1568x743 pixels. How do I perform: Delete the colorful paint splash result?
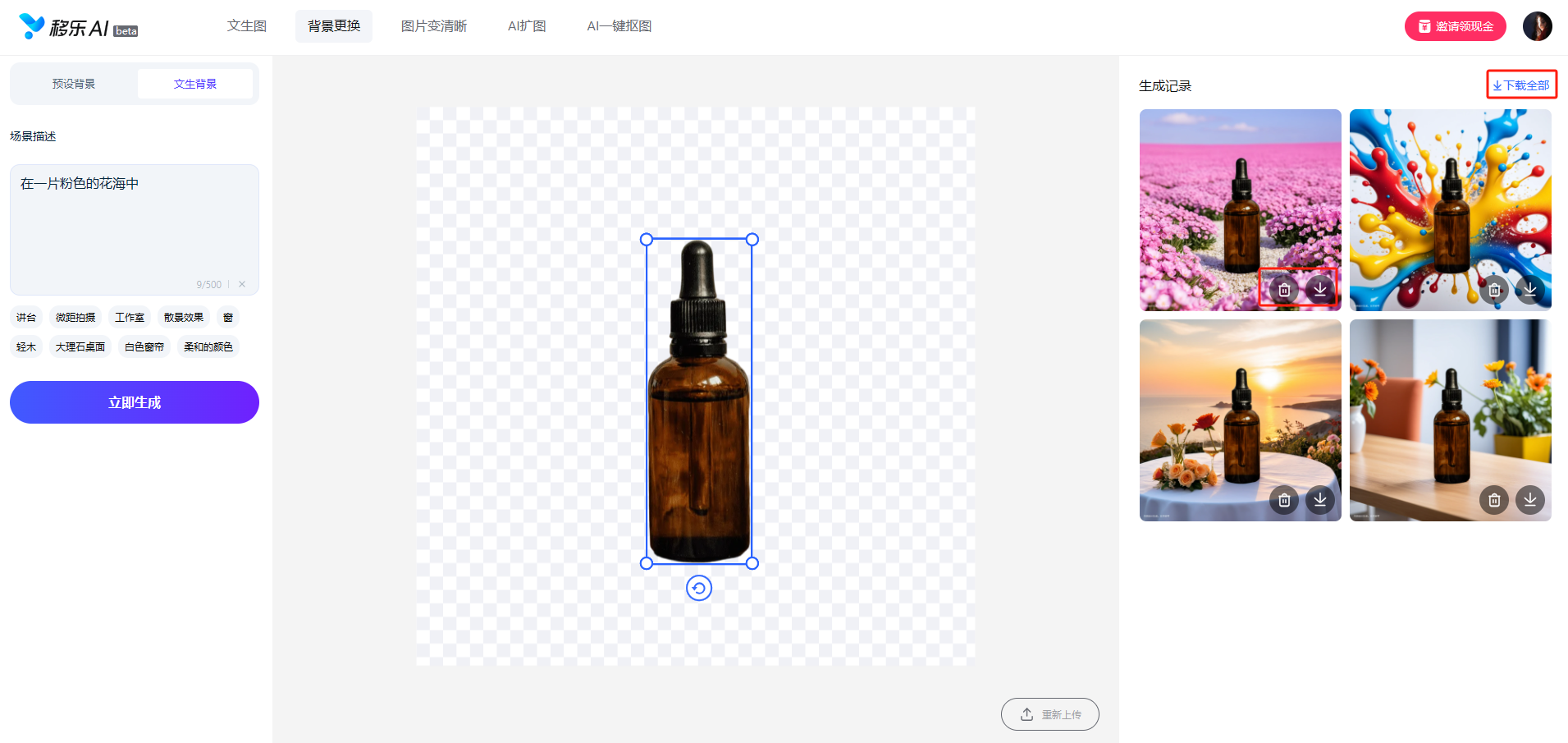[1494, 290]
